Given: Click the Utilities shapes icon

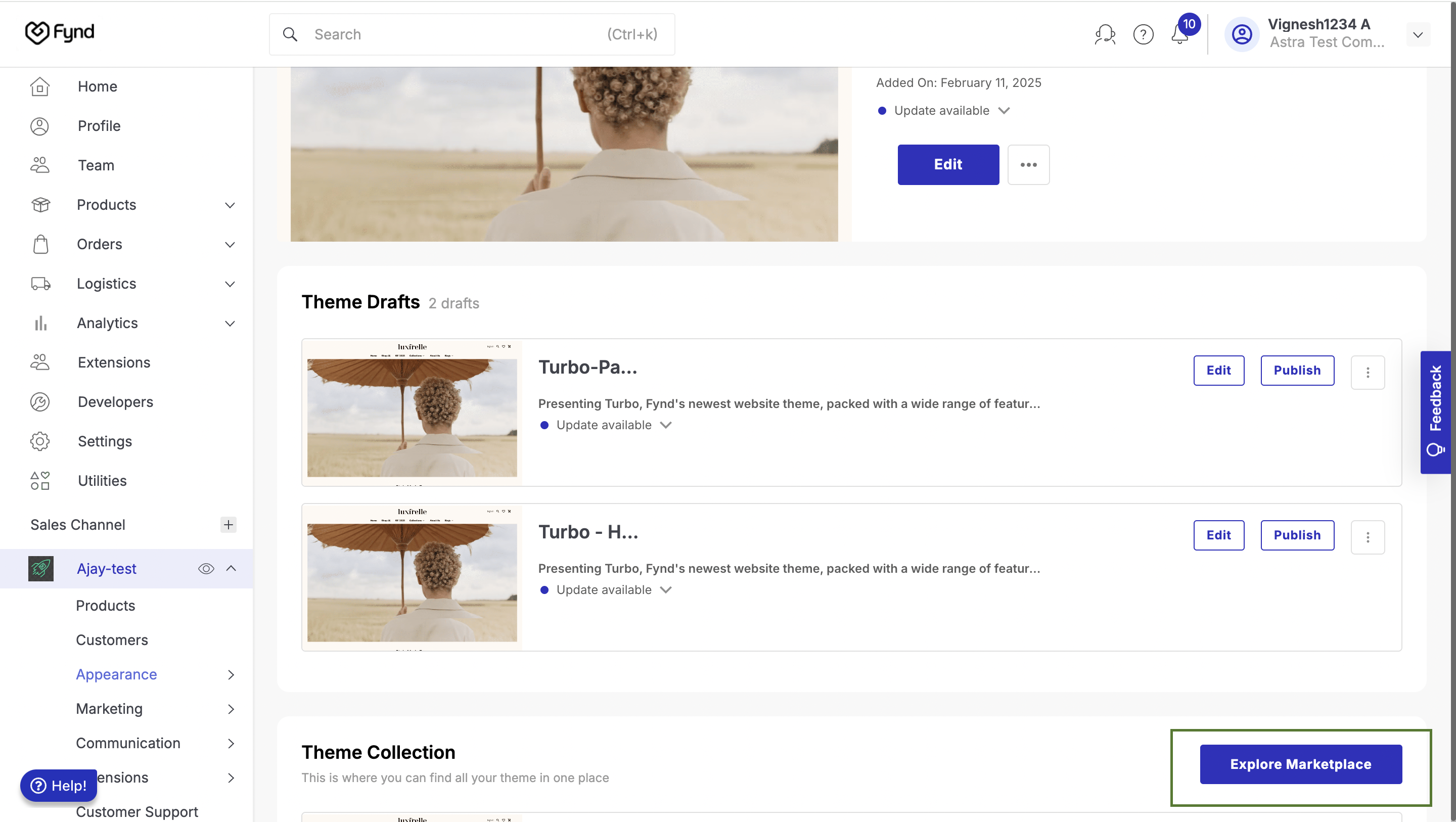Looking at the screenshot, I should [x=39, y=481].
